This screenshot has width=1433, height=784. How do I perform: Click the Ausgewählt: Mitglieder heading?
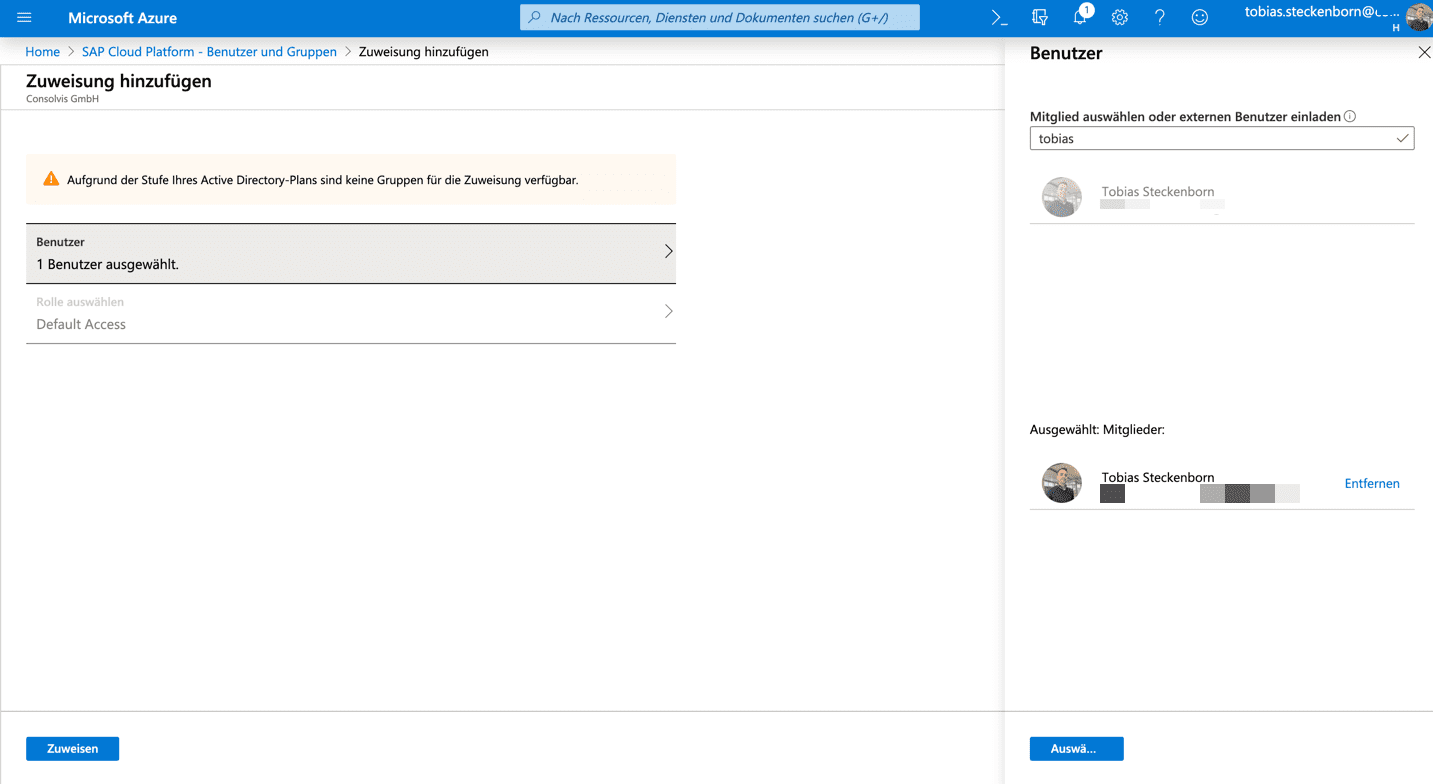[1097, 430]
